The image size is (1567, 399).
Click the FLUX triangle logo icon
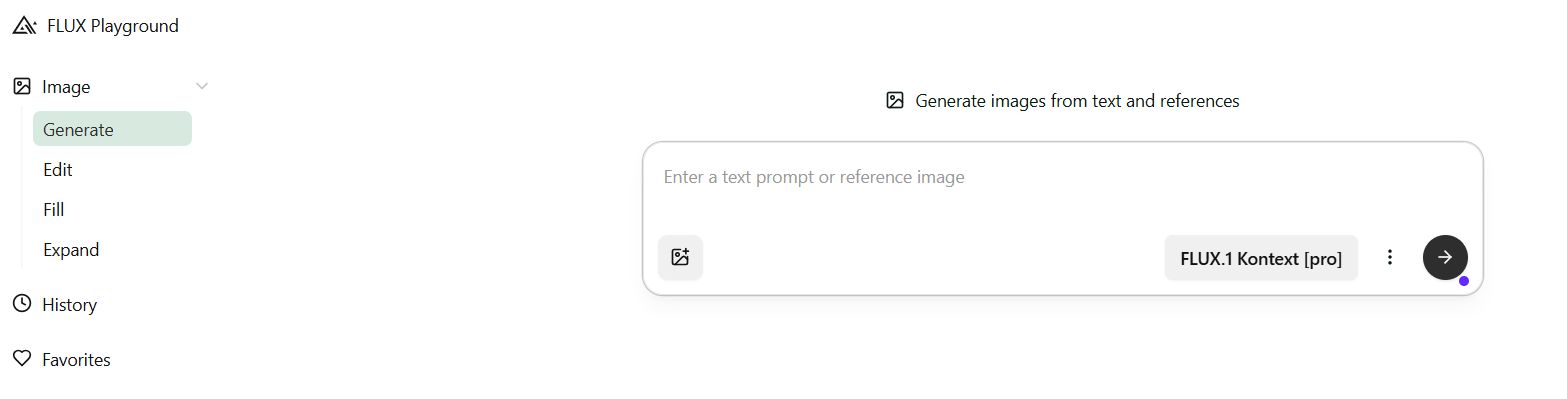(23, 26)
